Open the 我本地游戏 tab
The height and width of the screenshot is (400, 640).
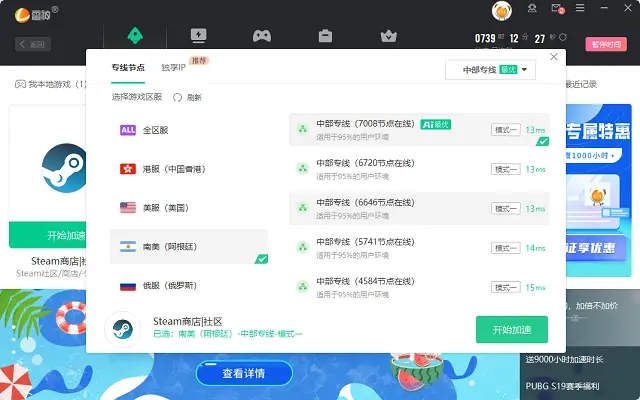pyautogui.click(x=51, y=84)
